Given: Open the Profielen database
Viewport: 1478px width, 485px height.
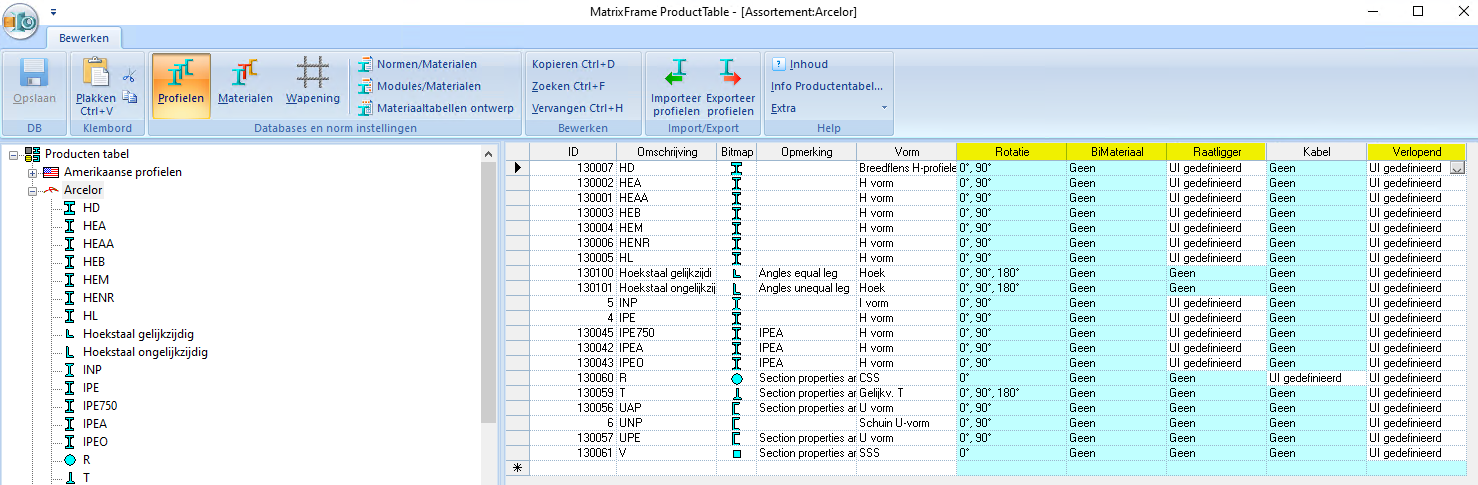Looking at the screenshot, I should point(181,85).
